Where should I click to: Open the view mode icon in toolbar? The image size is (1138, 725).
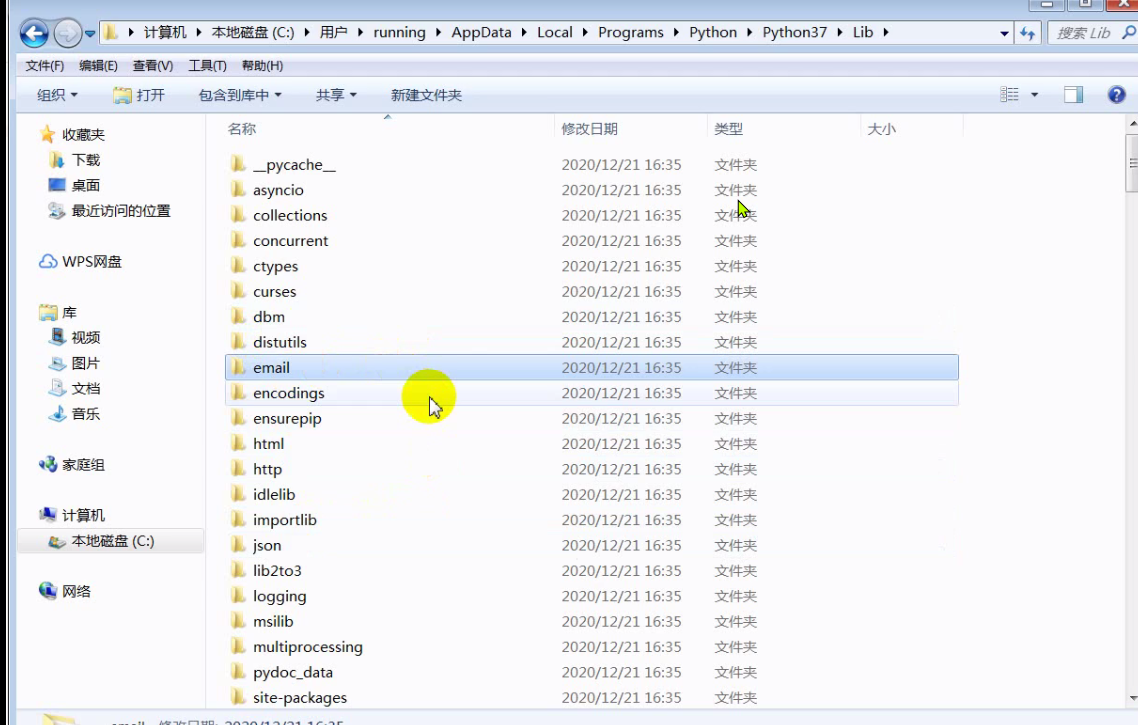point(1010,94)
